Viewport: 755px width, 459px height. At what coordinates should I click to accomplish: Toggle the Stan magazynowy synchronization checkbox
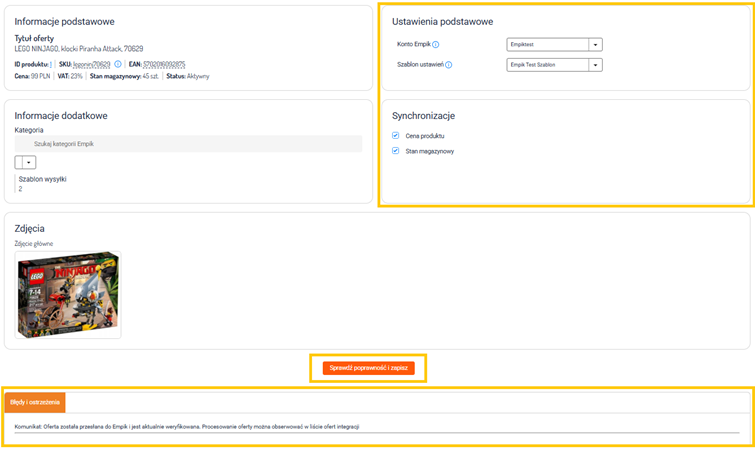(x=396, y=151)
